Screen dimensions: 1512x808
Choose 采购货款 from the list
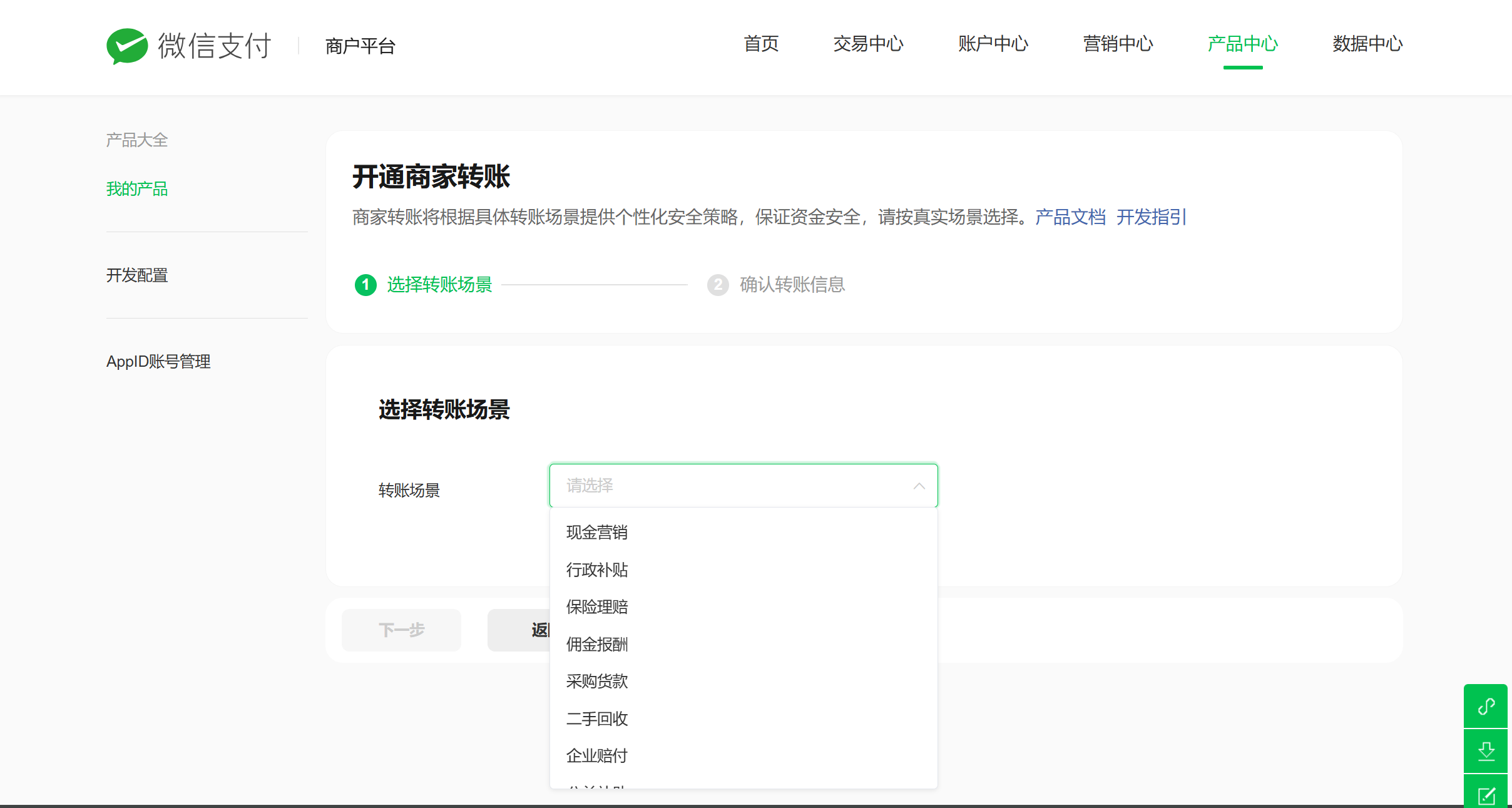[x=597, y=682]
